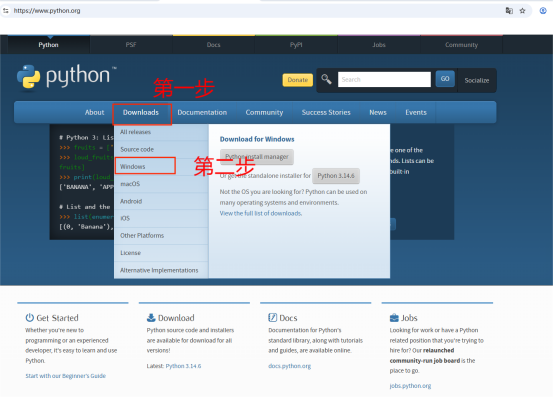Click the yellow Donate button
This screenshot has height=398, width=553.
coord(297,80)
